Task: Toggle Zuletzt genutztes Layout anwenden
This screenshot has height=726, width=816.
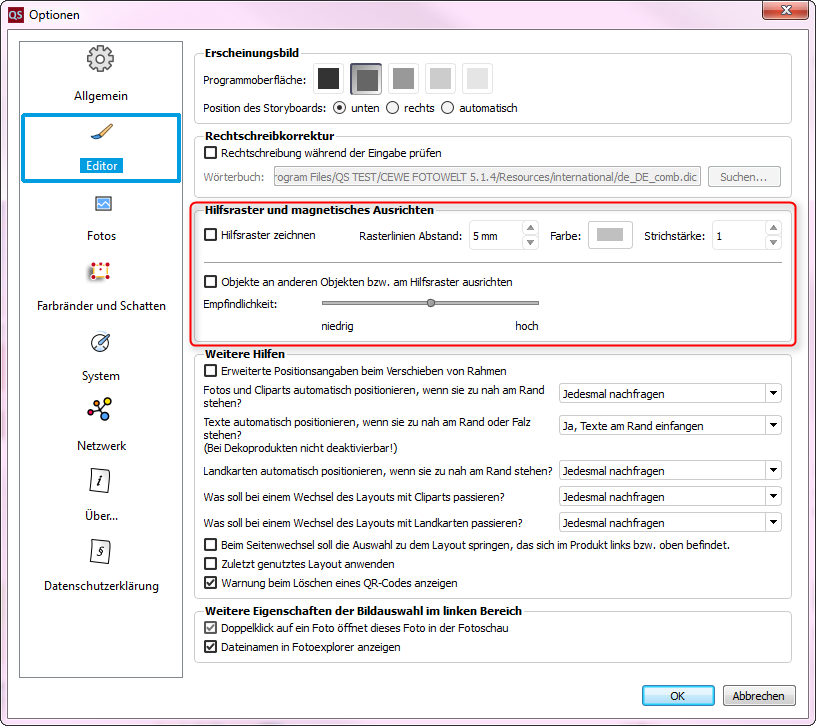Action: point(210,564)
